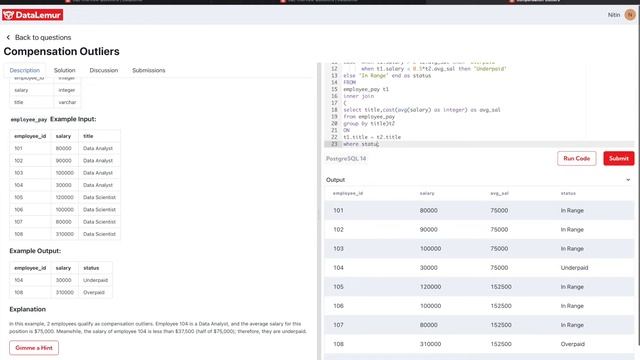Click line number 16 in the editor gutter

coord(334,96)
